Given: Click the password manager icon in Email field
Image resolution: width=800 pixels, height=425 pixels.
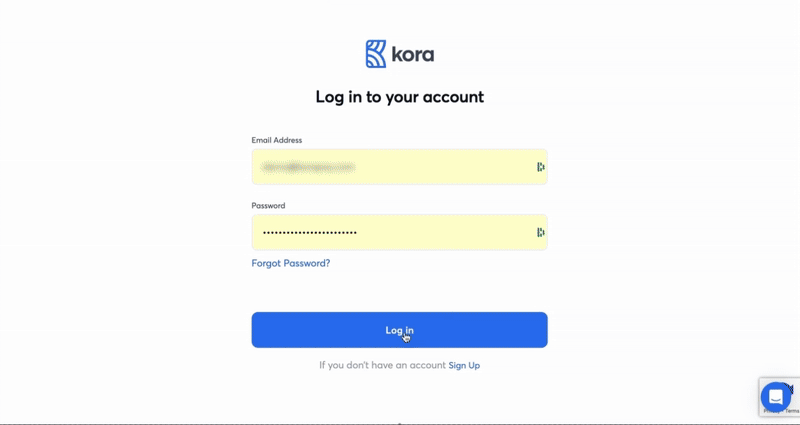Looking at the screenshot, I should (x=540, y=167).
